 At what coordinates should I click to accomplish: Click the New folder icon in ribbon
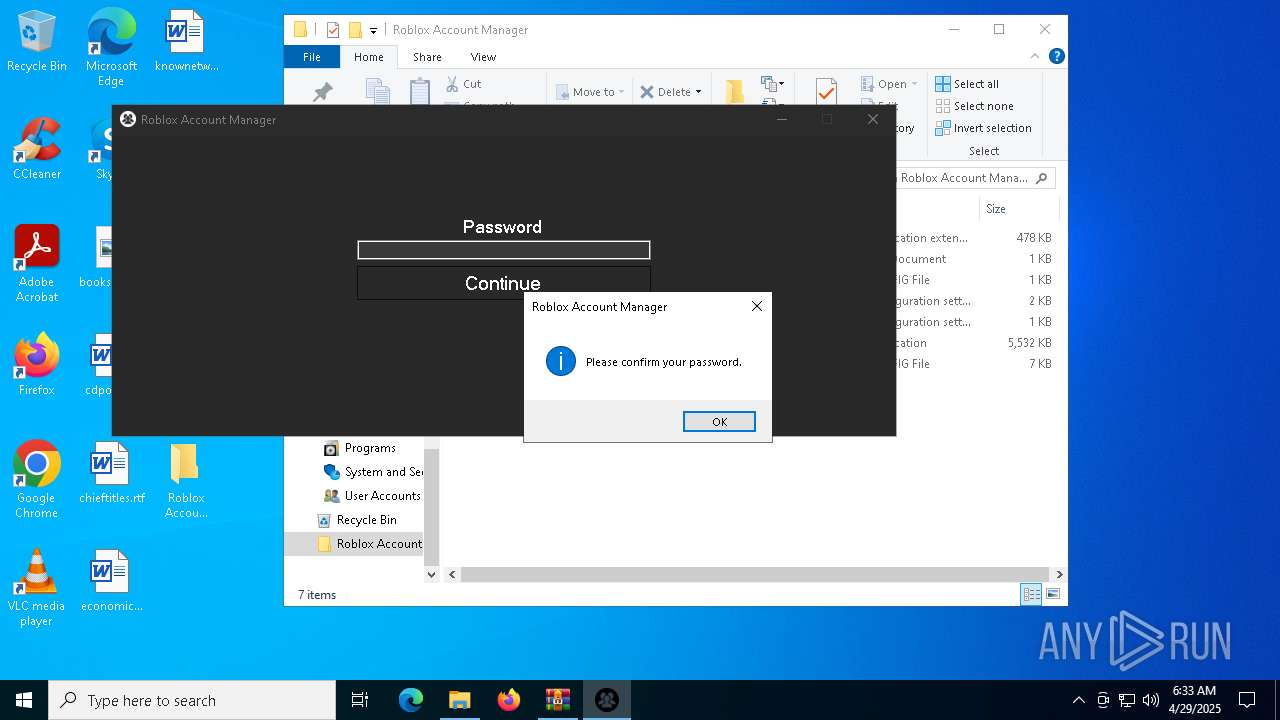735,91
